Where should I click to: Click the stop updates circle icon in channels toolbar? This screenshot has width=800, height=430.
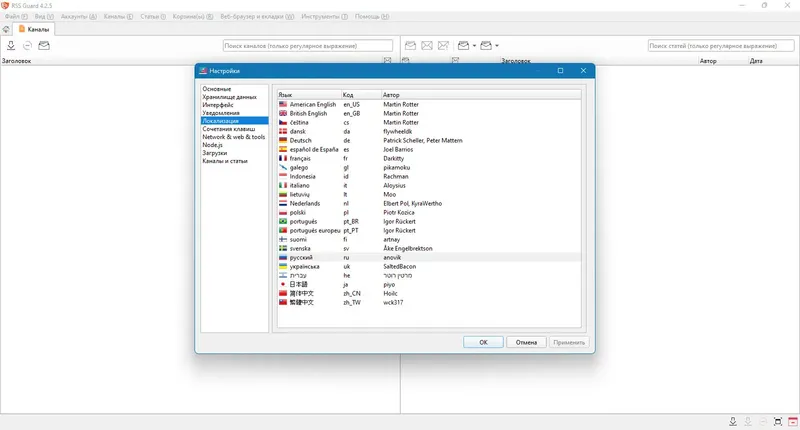tap(28, 45)
